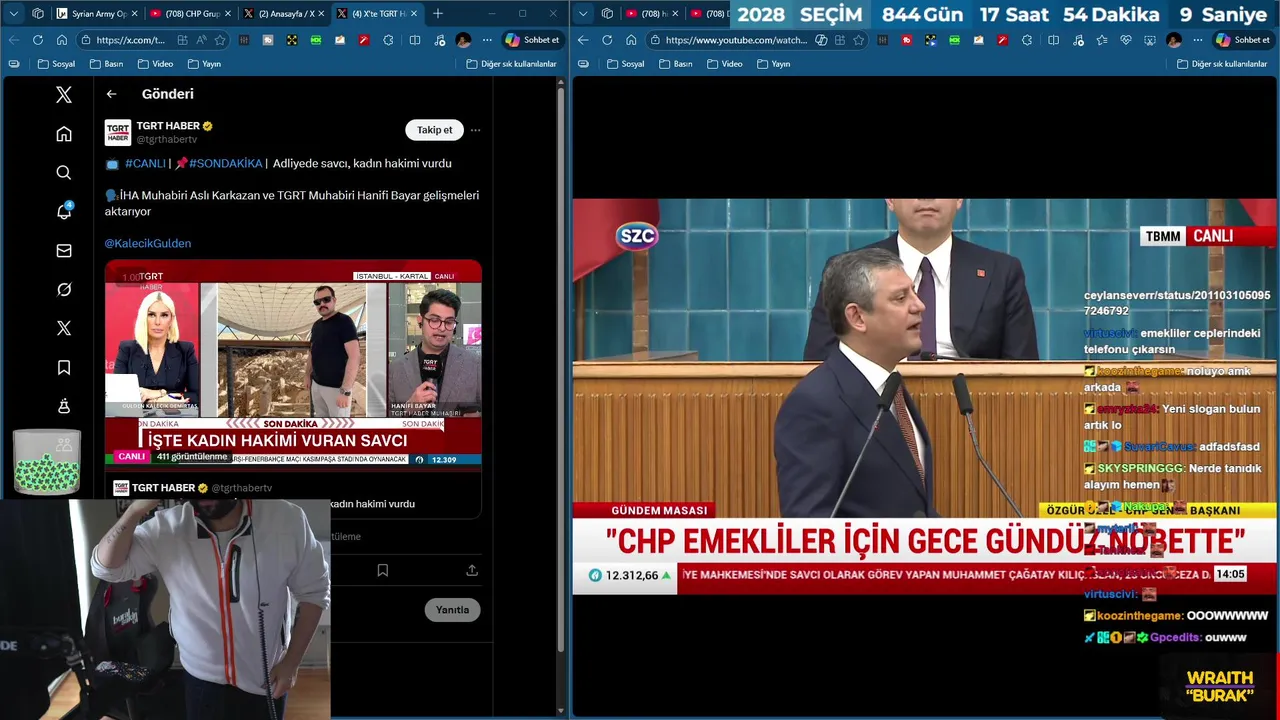Click green HDX extension icon in left browser
Image resolution: width=1280 pixels, height=720 pixels.
coord(316,40)
